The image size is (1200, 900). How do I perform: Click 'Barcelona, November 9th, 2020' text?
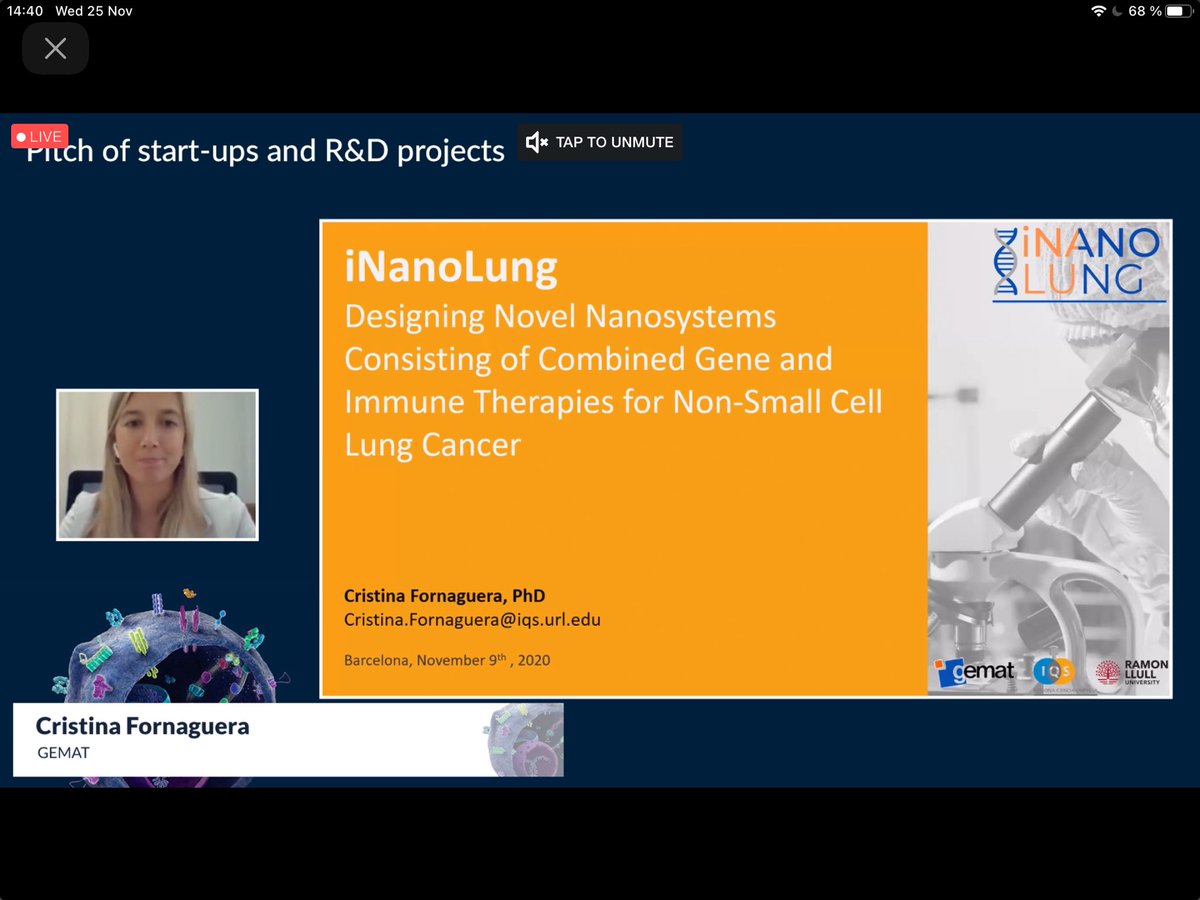click(x=447, y=660)
